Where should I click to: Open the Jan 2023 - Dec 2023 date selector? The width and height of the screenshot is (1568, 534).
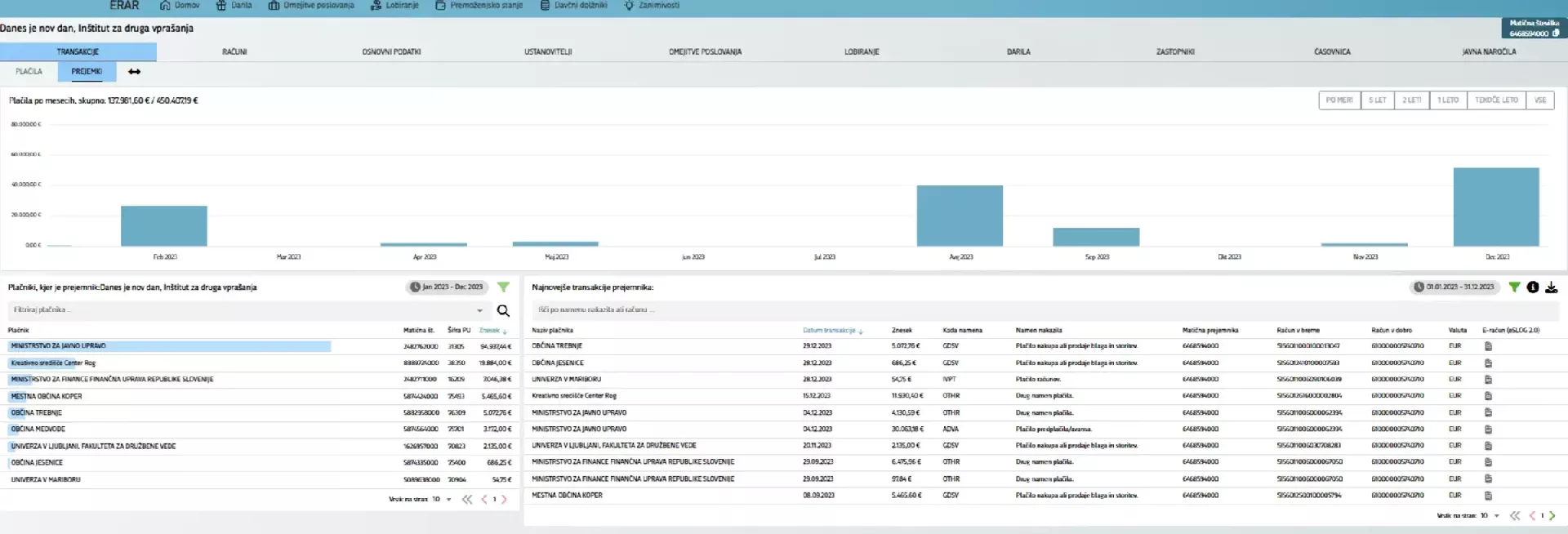pos(447,287)
